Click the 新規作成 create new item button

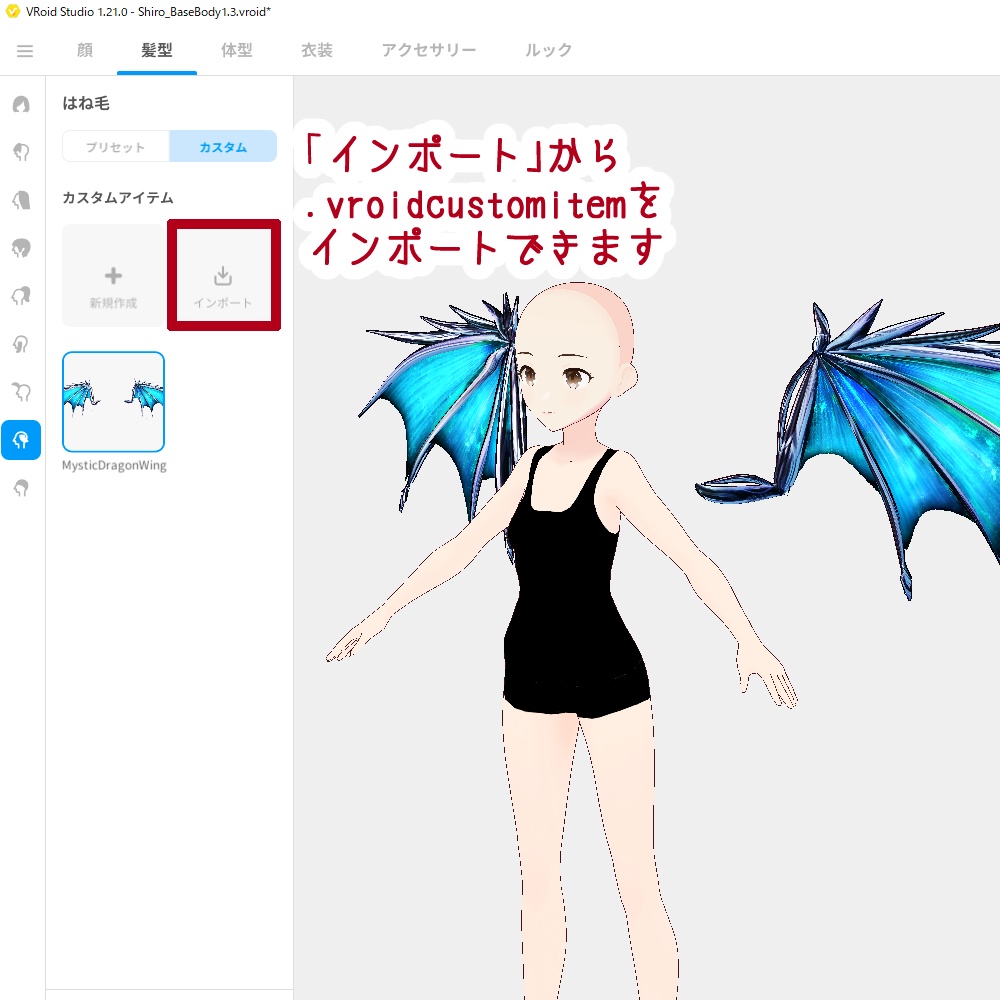(113, 275)
